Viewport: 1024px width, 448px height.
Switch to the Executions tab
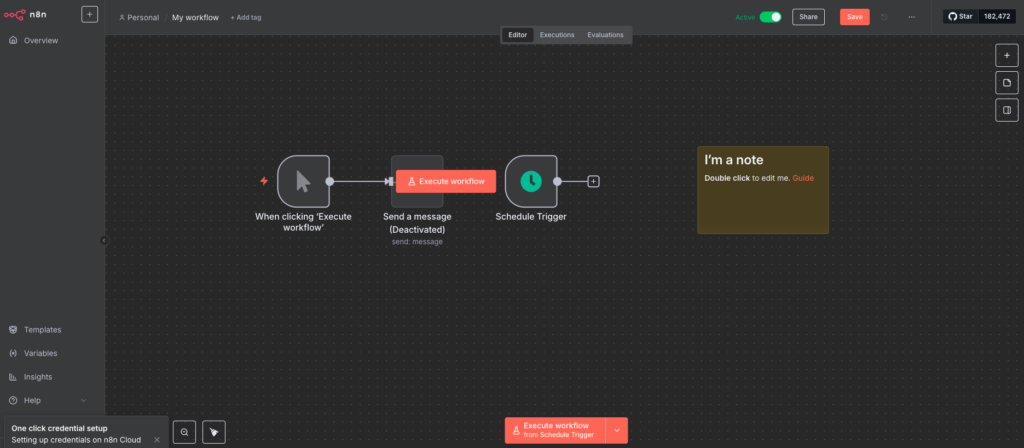[557, 35]
